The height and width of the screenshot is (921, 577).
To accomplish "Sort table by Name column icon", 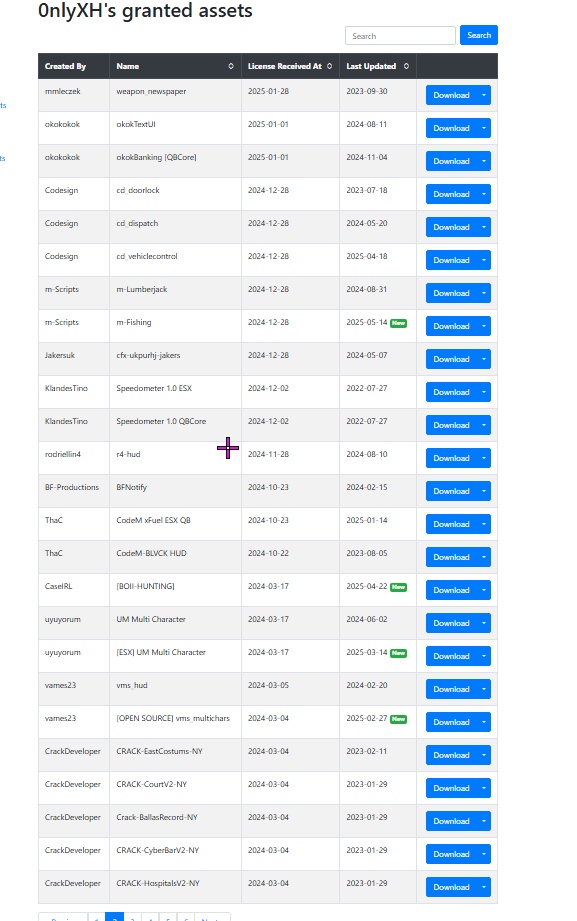I will tap(231, 66).
